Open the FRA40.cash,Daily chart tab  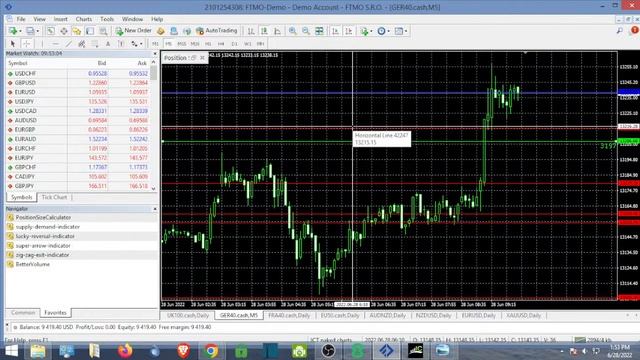point(289,316)
